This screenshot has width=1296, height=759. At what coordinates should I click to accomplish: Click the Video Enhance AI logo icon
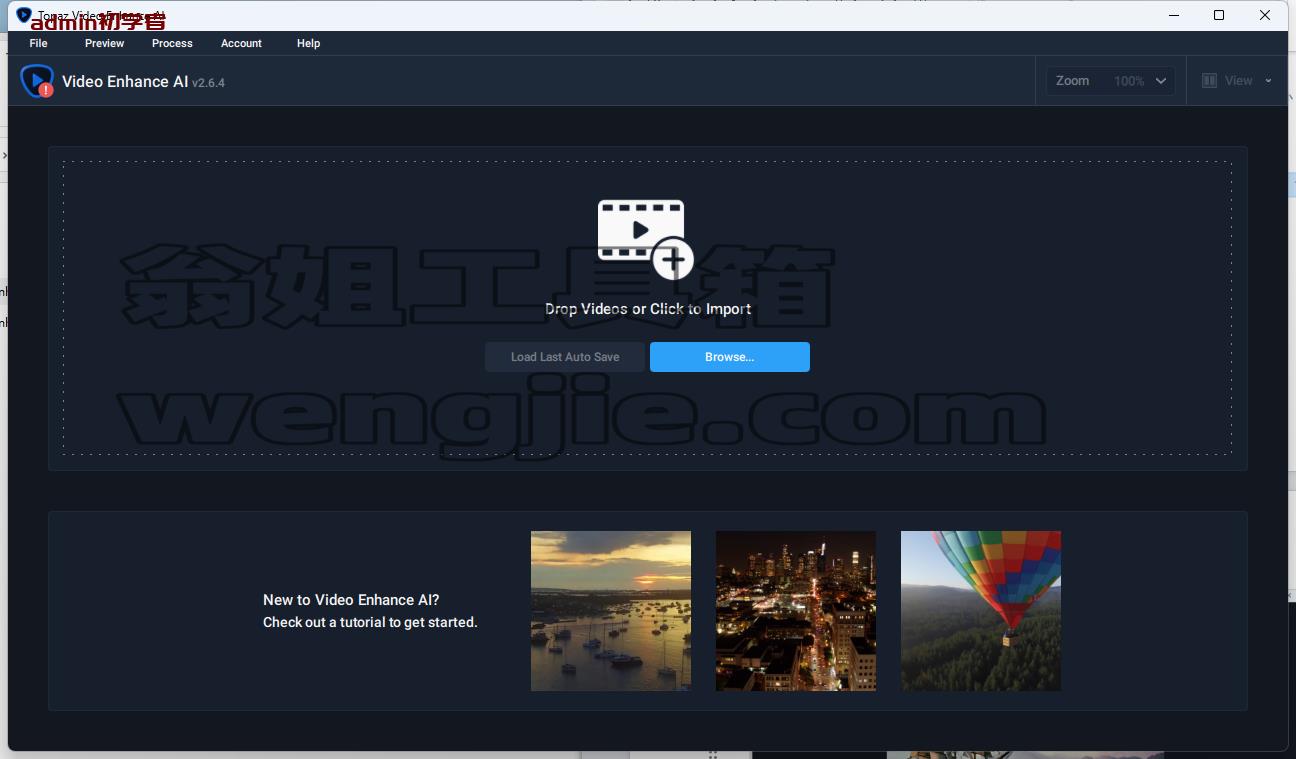[x=37, y=81]
